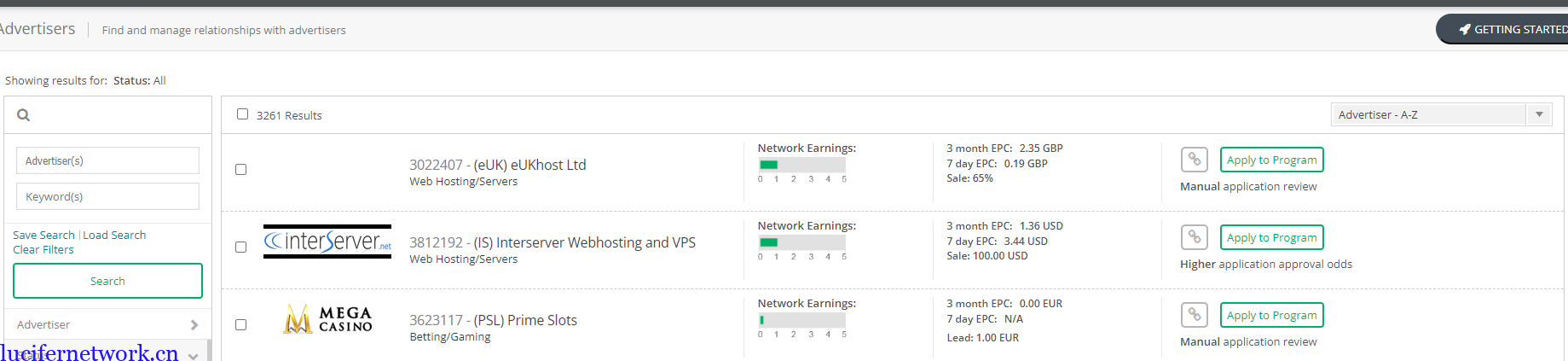Expand the collapsed filter section below Advertiser

tap(194, 355)
